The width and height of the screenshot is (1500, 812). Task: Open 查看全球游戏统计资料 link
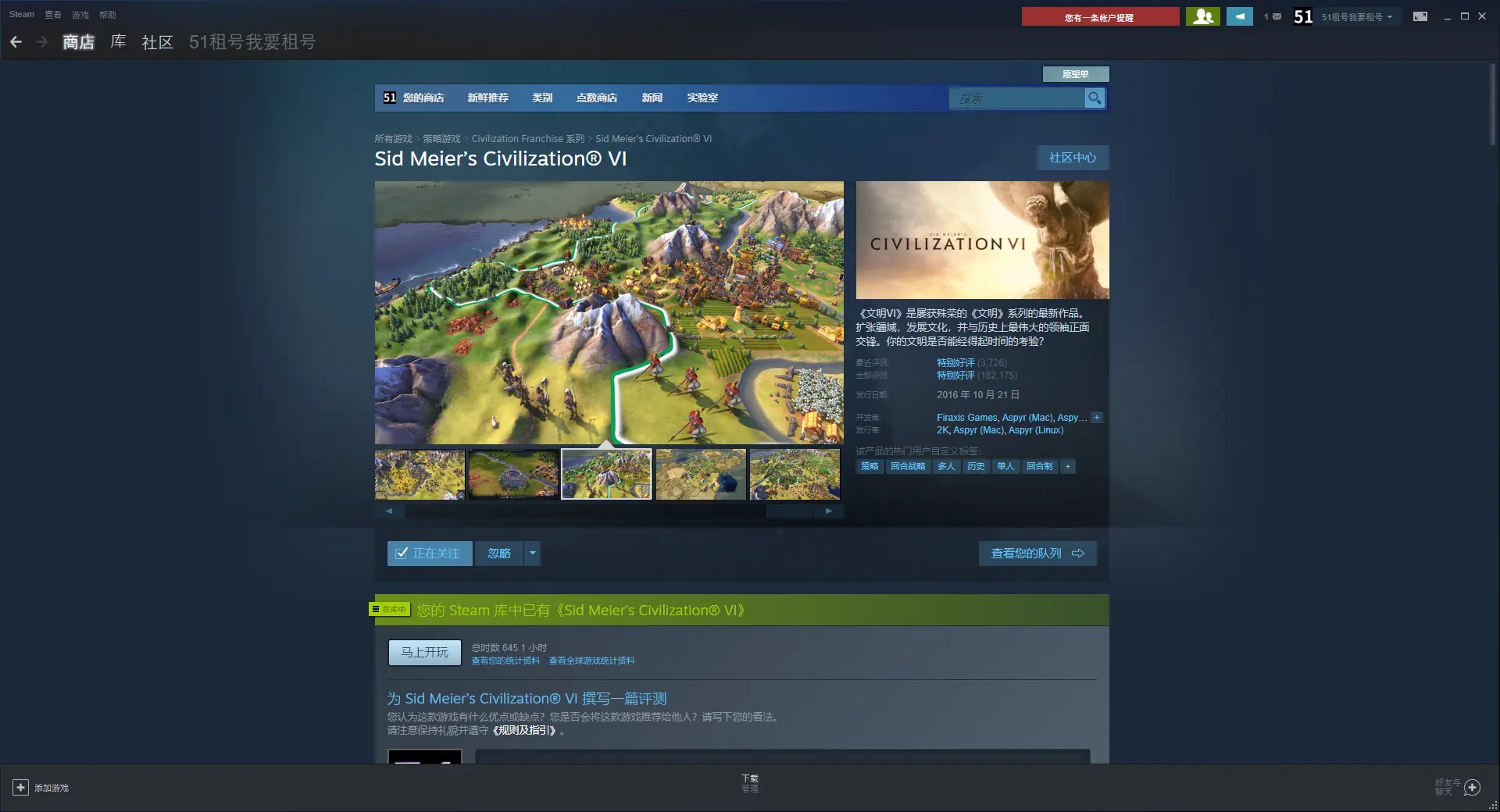point(592,661)
